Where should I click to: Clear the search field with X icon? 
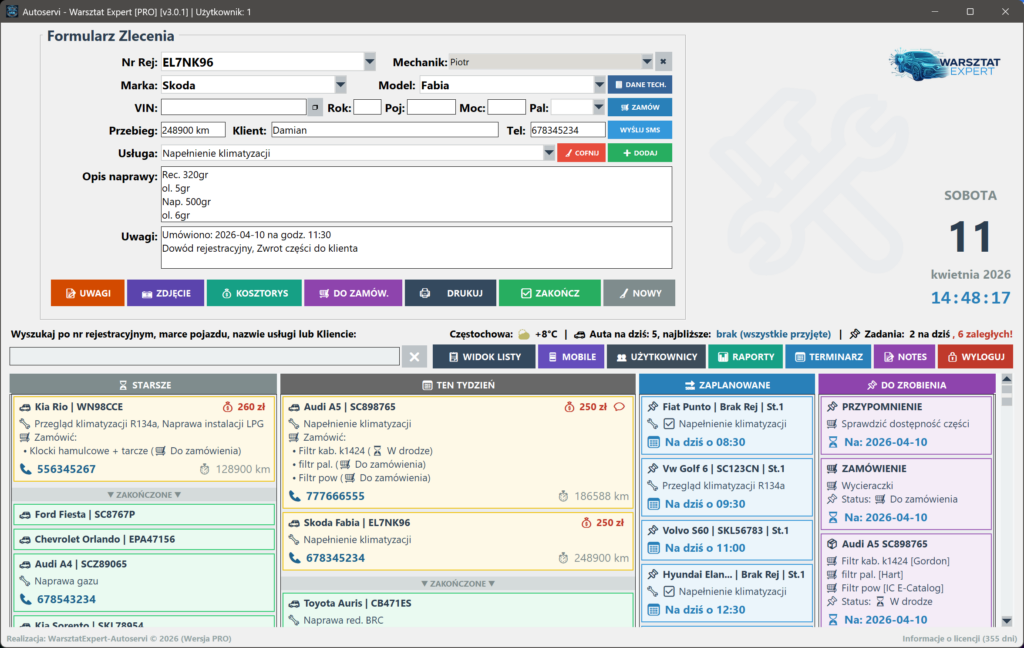tap(415, 357)
